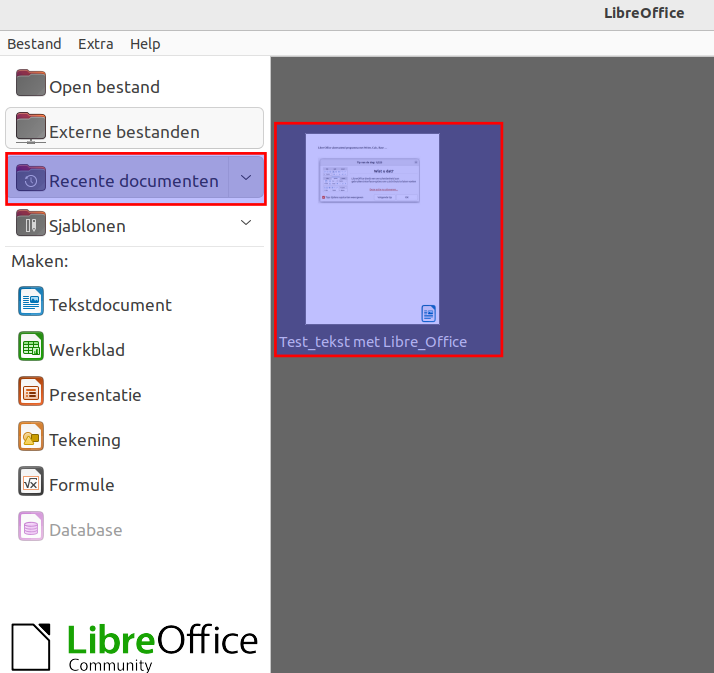Click the Database Base icon
This screenshot has height=673, width=714.
point(31,526)
